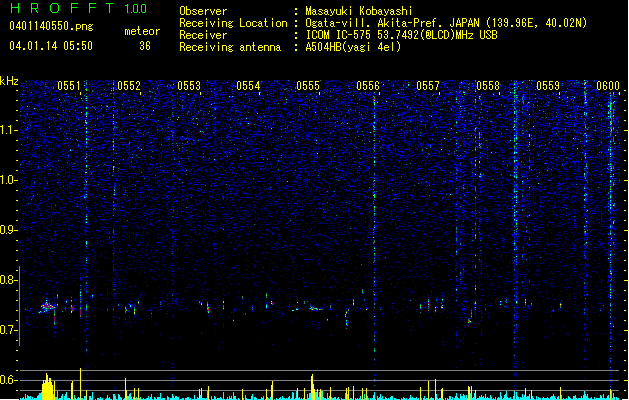The image size is (629, 400).
Task: Click the 0556 time marker
Action: click(x=368, y=86)
